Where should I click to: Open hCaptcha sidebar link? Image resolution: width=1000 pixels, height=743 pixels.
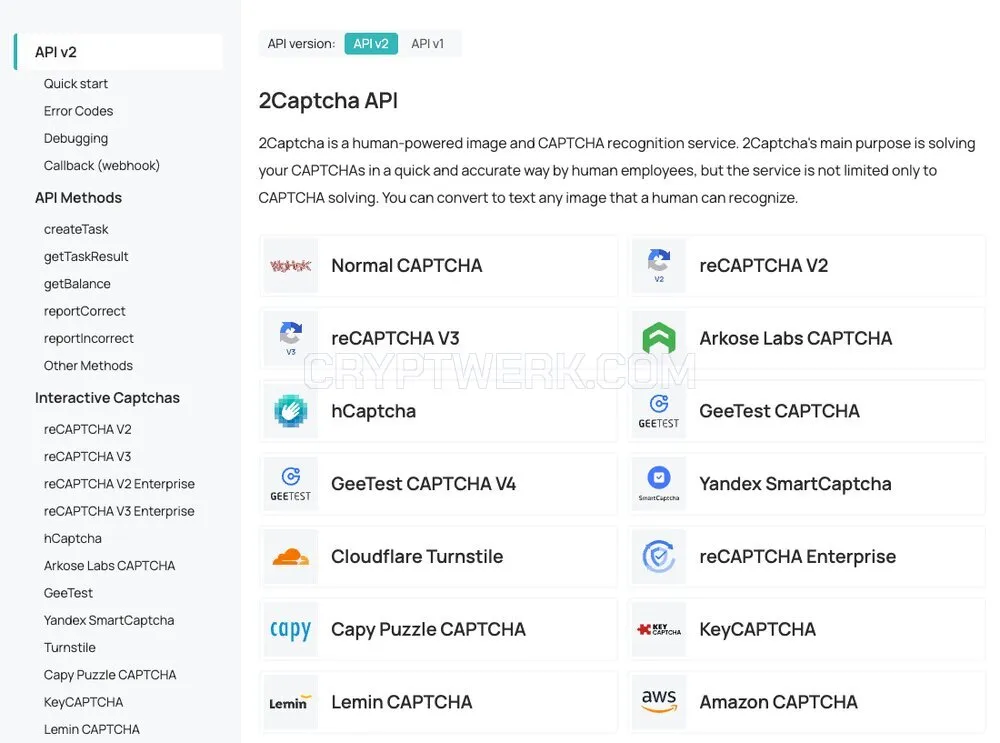pyautogui.click(x=73, y=539)
